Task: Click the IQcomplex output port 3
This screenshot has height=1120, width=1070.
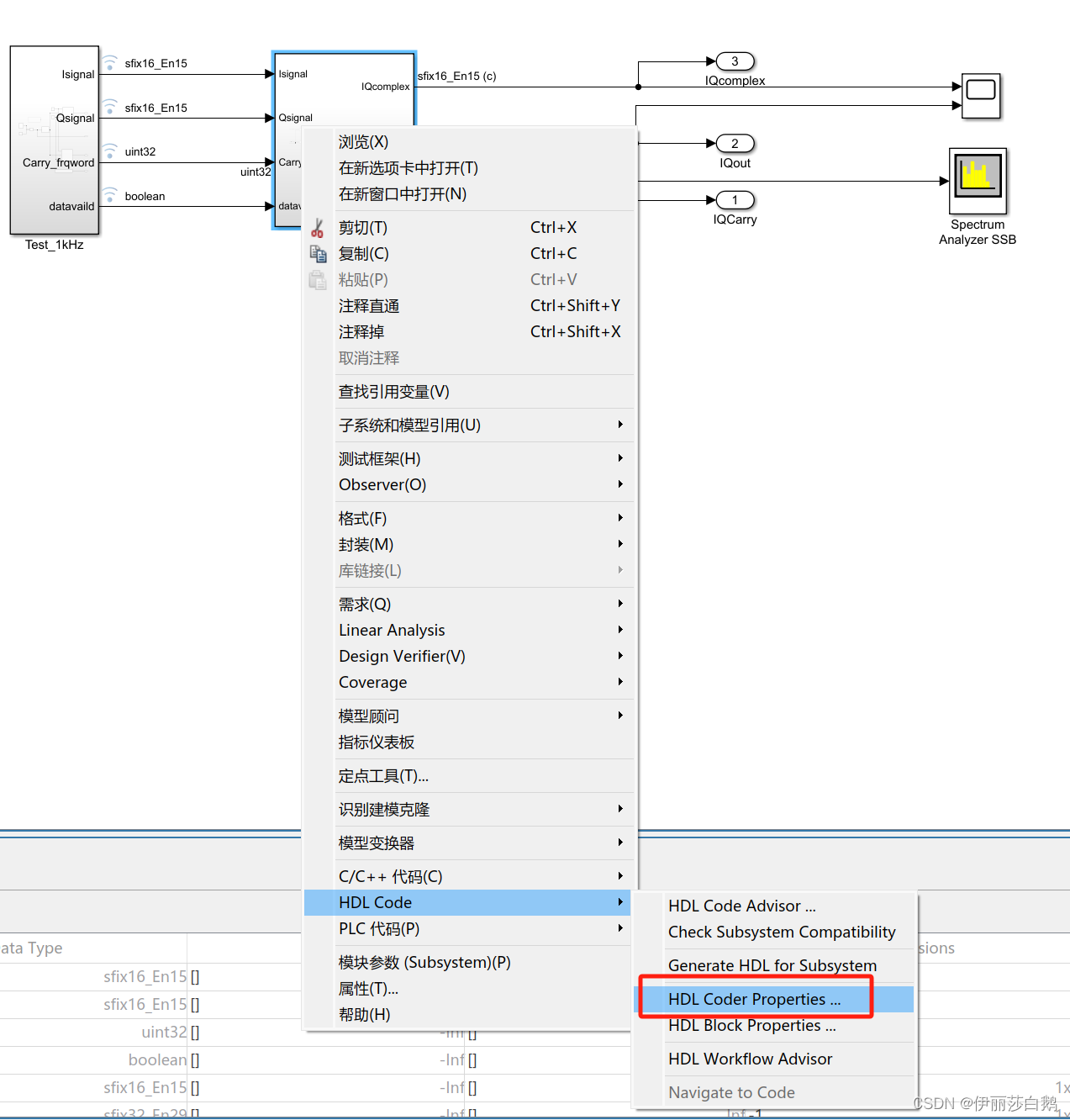Action: [735, 61]
